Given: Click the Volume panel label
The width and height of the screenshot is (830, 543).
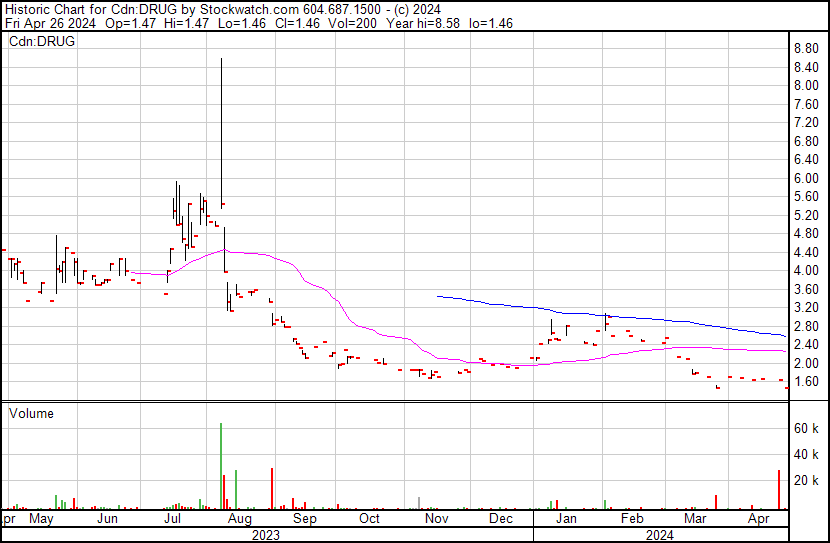Looking at the screenshot, I should (32, 413).
